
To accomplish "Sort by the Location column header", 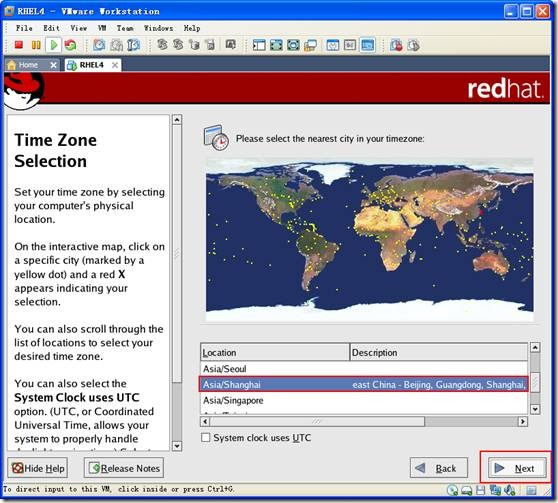I will 275,352.
